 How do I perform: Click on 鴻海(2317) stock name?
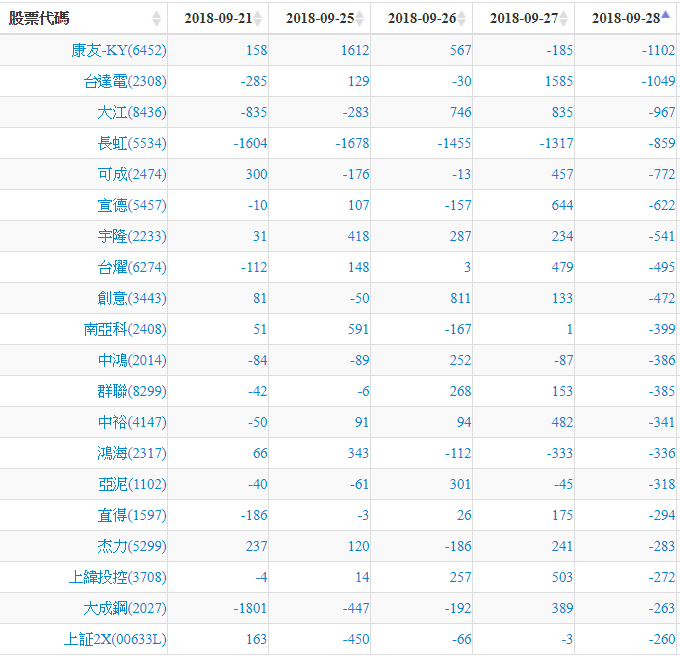click(132, 454)
